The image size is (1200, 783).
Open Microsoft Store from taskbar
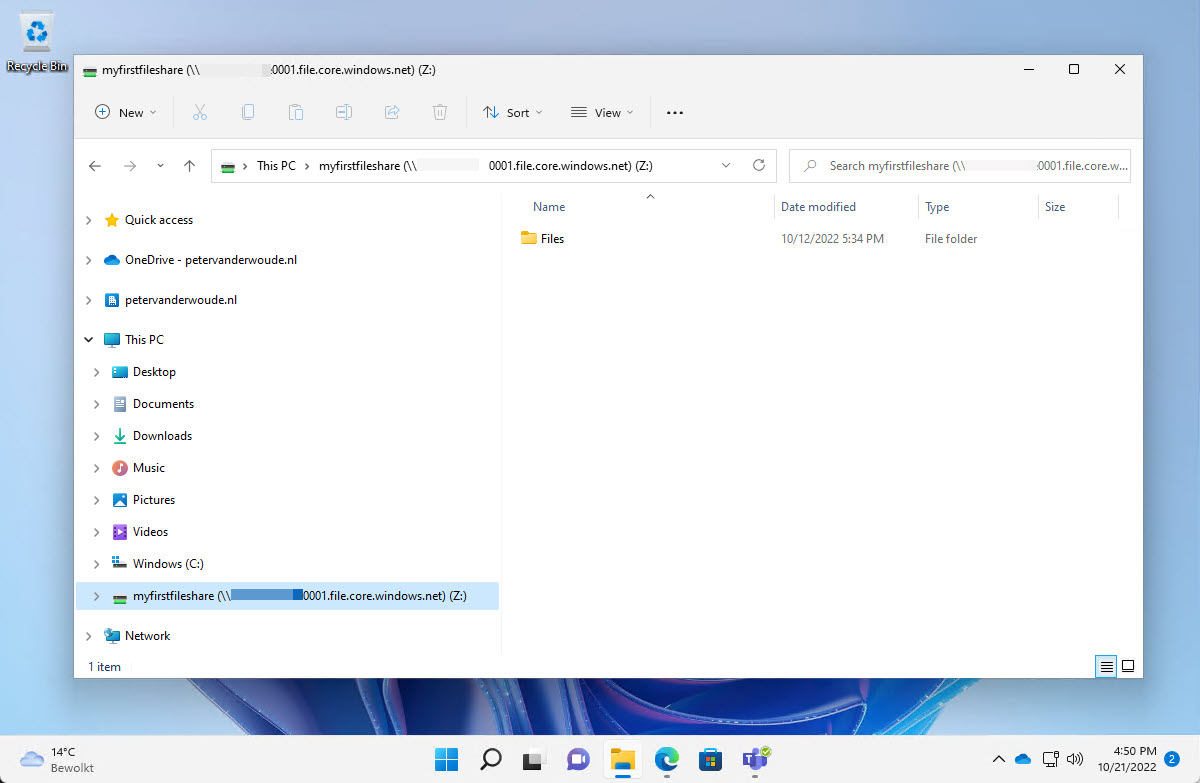click(710, 759)
